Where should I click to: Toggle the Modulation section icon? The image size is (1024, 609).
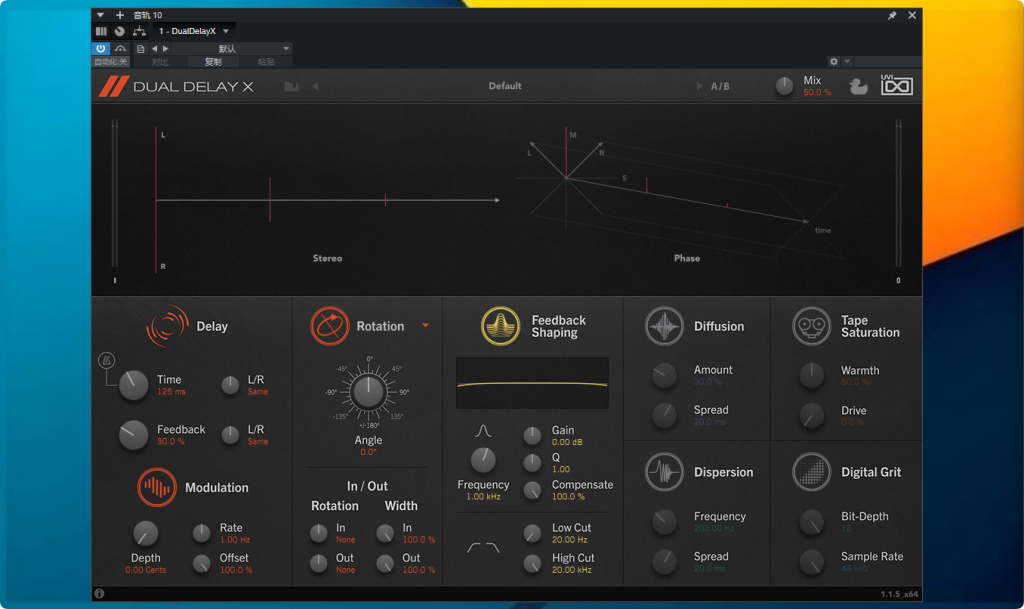point(157,487)
